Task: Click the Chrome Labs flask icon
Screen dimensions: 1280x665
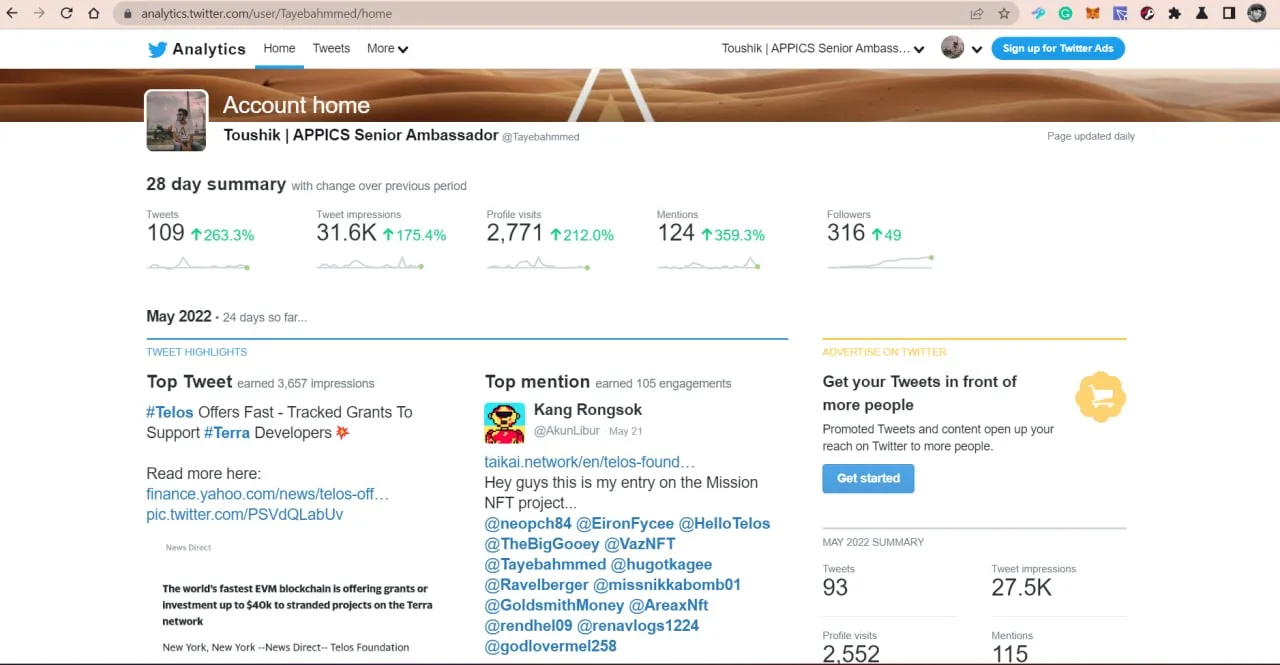Action: (x=1201, y=14)
